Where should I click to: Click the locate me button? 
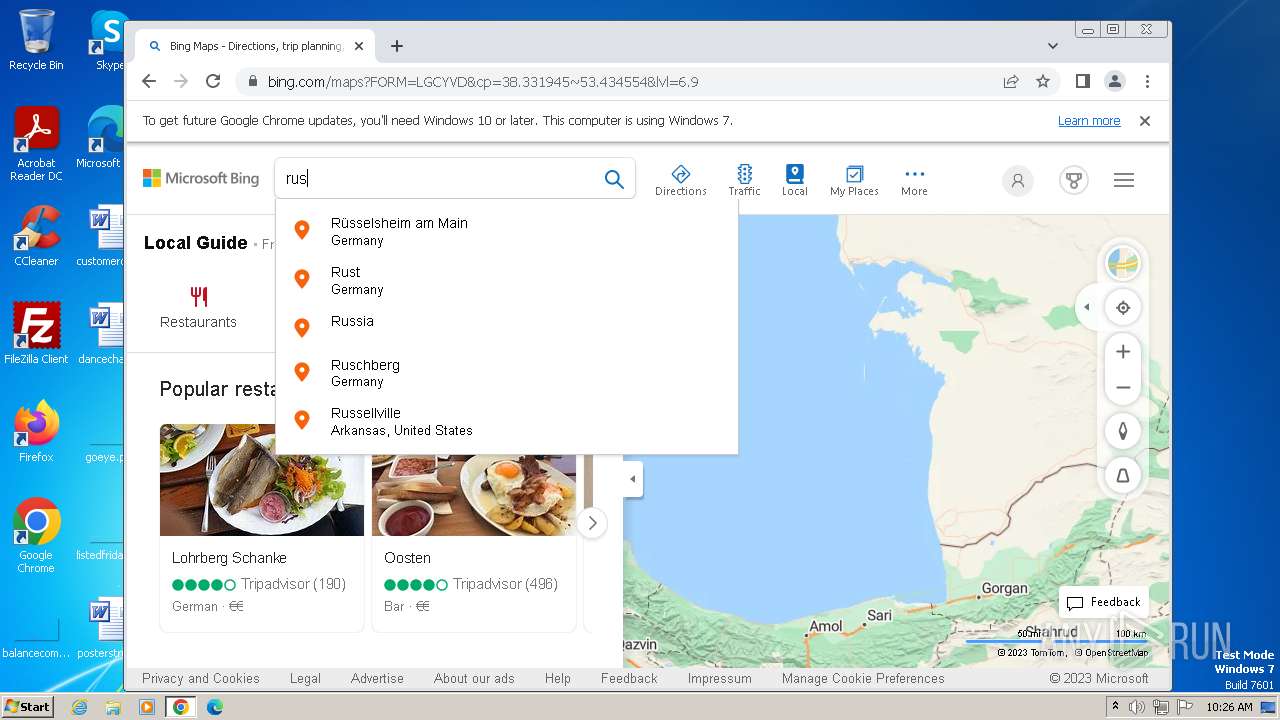(1123, 308)
